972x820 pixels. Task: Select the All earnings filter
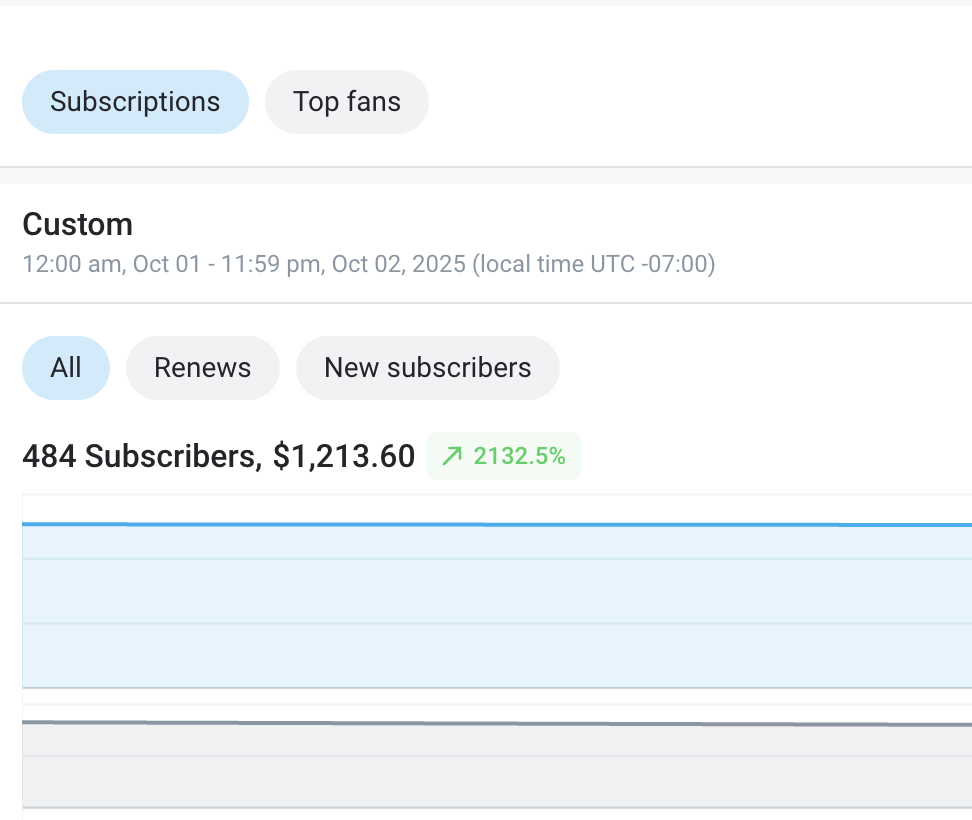click(66, 367)
